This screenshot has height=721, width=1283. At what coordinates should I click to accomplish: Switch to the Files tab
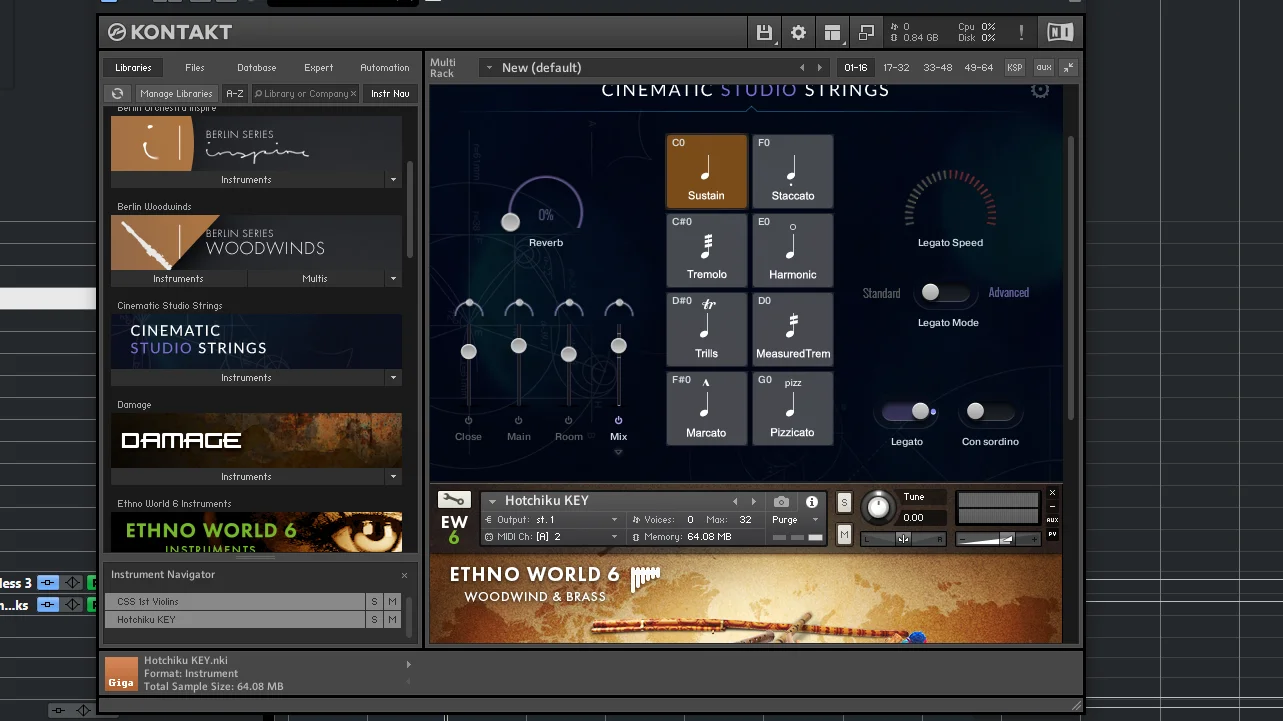pos(195,68)
